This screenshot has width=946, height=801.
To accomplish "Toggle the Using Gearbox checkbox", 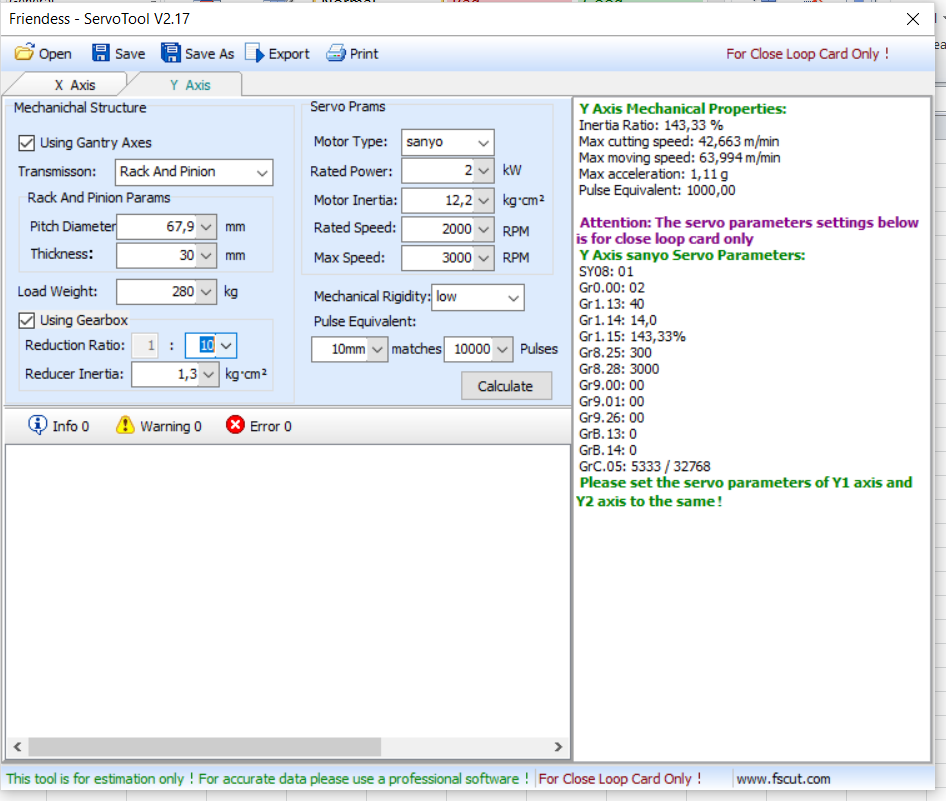I will 26,320.
